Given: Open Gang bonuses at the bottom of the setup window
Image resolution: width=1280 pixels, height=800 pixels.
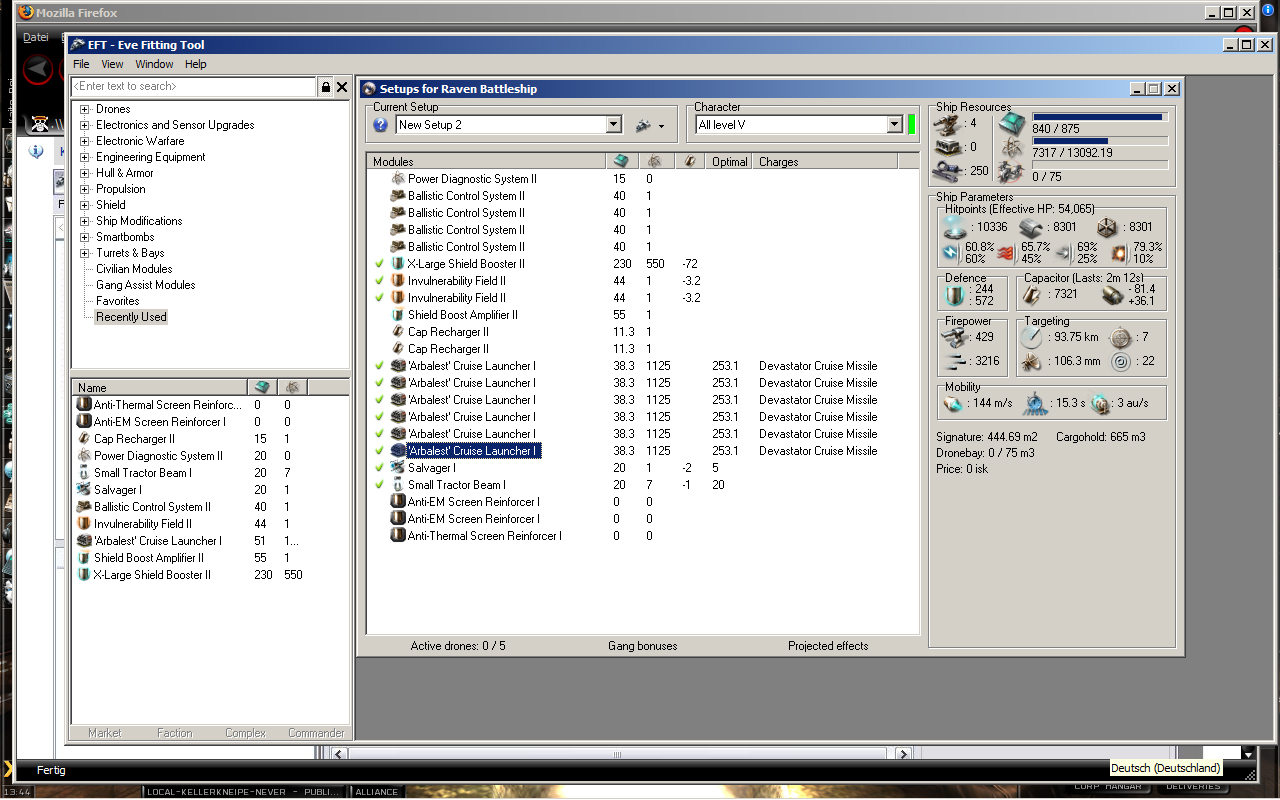Looking at the screenshot, I should pos(642,646).
